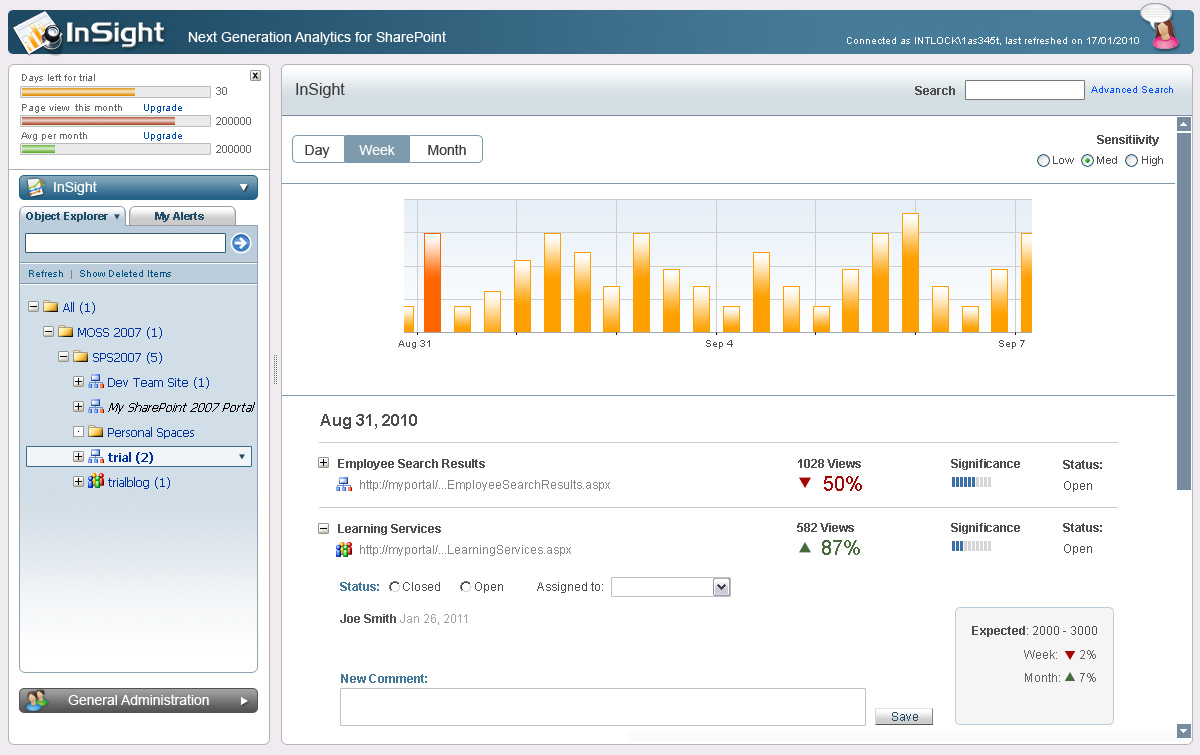Click the Days left for trial progress bar
Viewport: 1200px width, 755px height.
[116, 92]
